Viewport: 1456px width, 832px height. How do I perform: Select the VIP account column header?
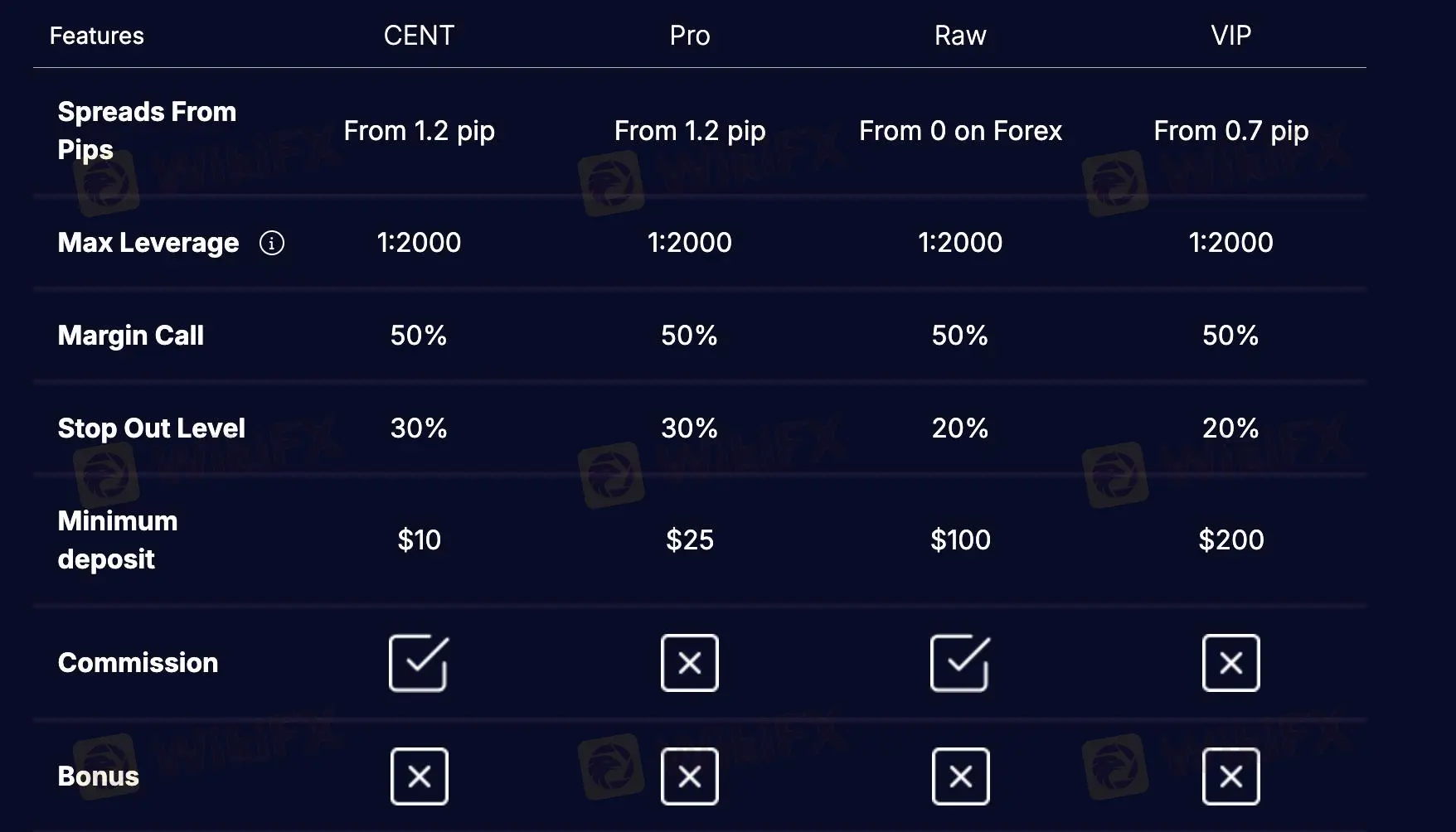1230,36
